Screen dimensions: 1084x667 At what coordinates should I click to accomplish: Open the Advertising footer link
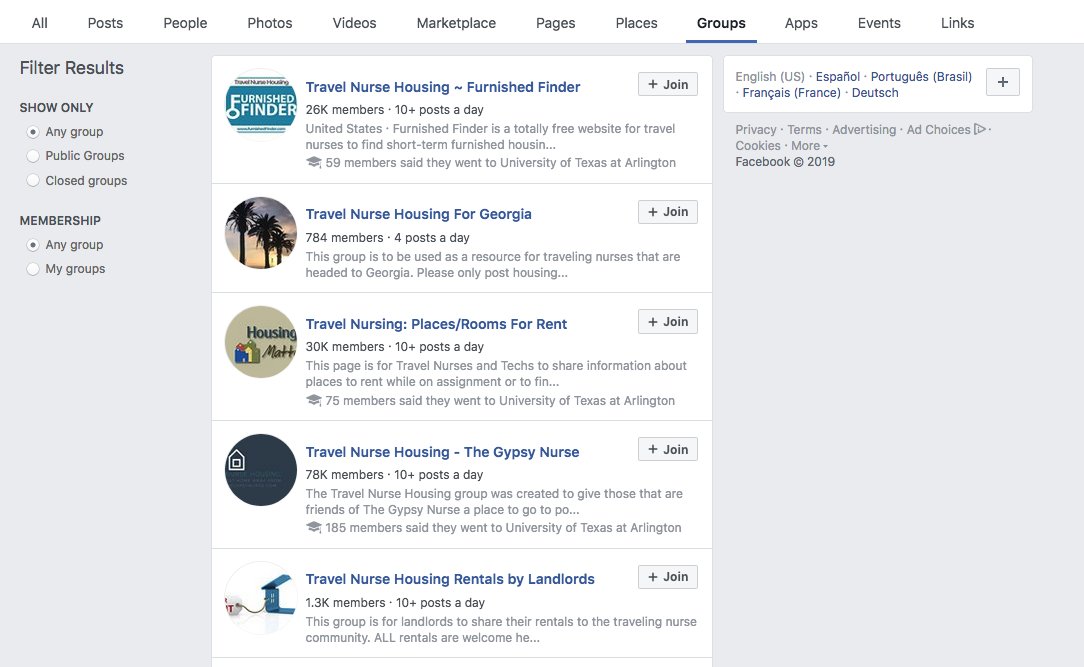point(863,129)
